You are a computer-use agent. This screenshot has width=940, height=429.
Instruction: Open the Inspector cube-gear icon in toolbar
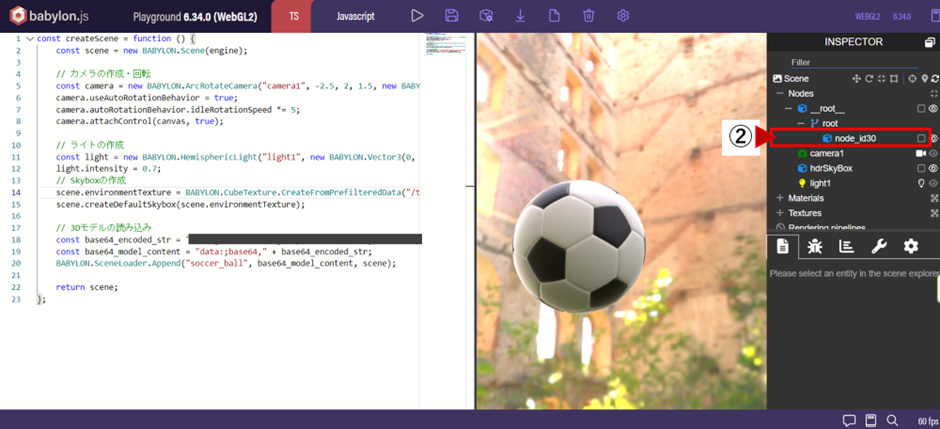[x=486, y=16]
